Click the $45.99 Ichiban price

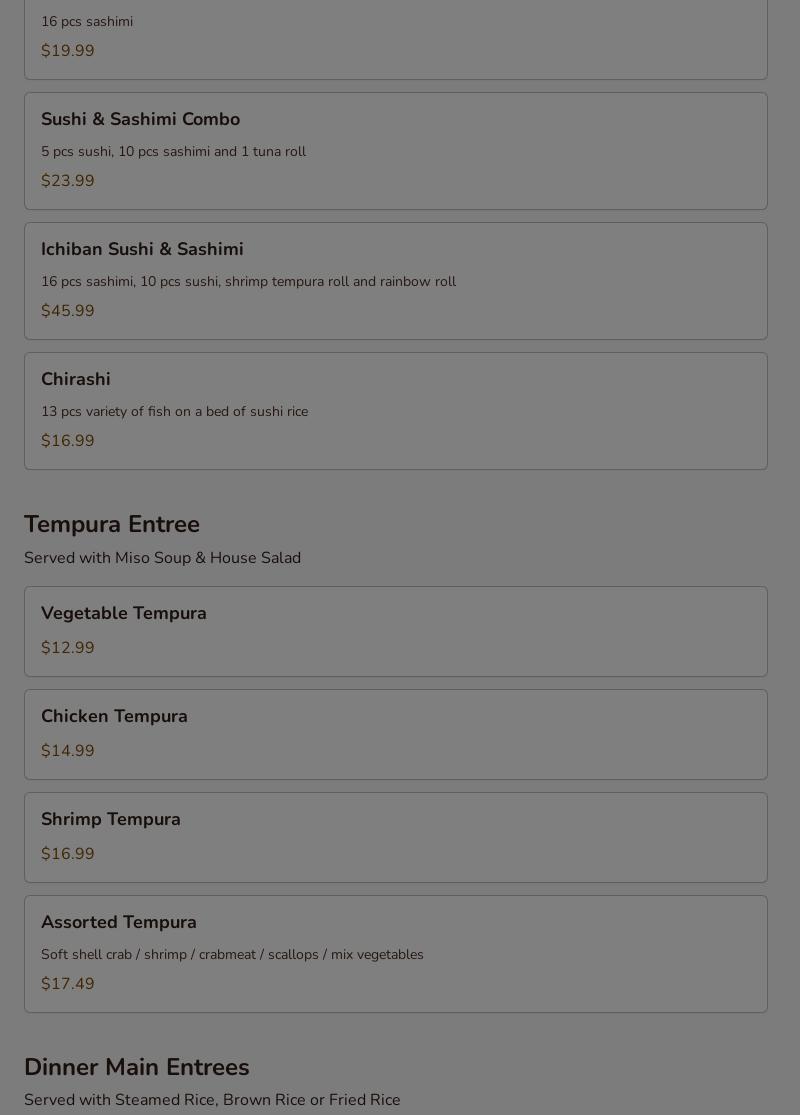pyautogui.click(x=68, y=311)
